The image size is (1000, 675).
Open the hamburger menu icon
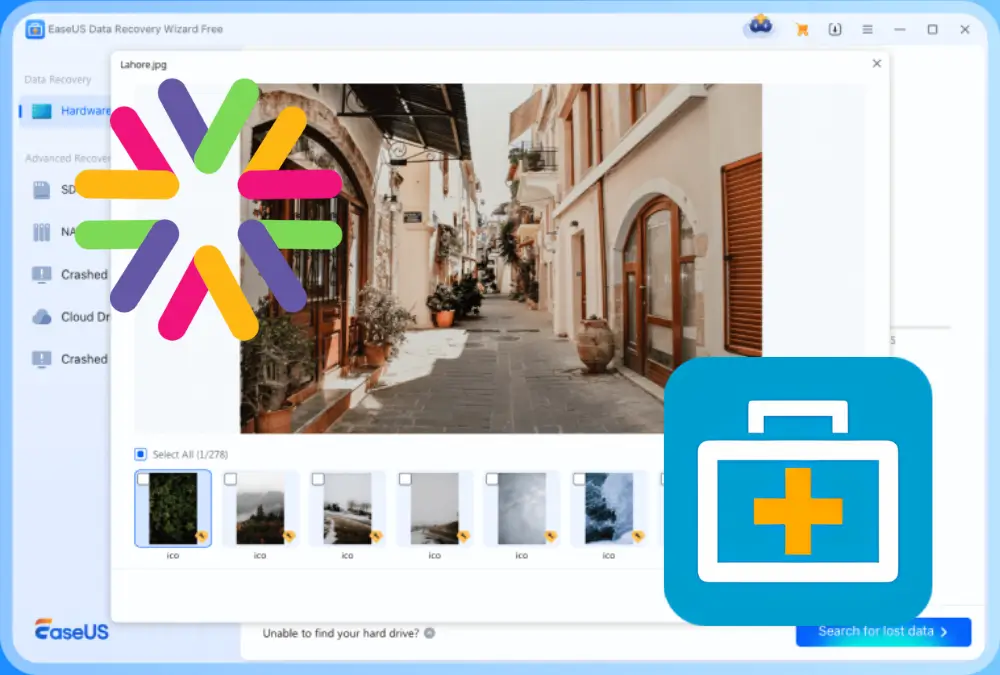point(867,29)
